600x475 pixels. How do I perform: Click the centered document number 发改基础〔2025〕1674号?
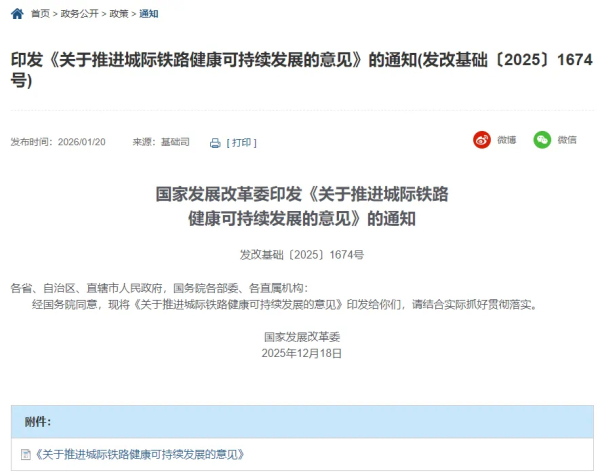click(302, 255)
